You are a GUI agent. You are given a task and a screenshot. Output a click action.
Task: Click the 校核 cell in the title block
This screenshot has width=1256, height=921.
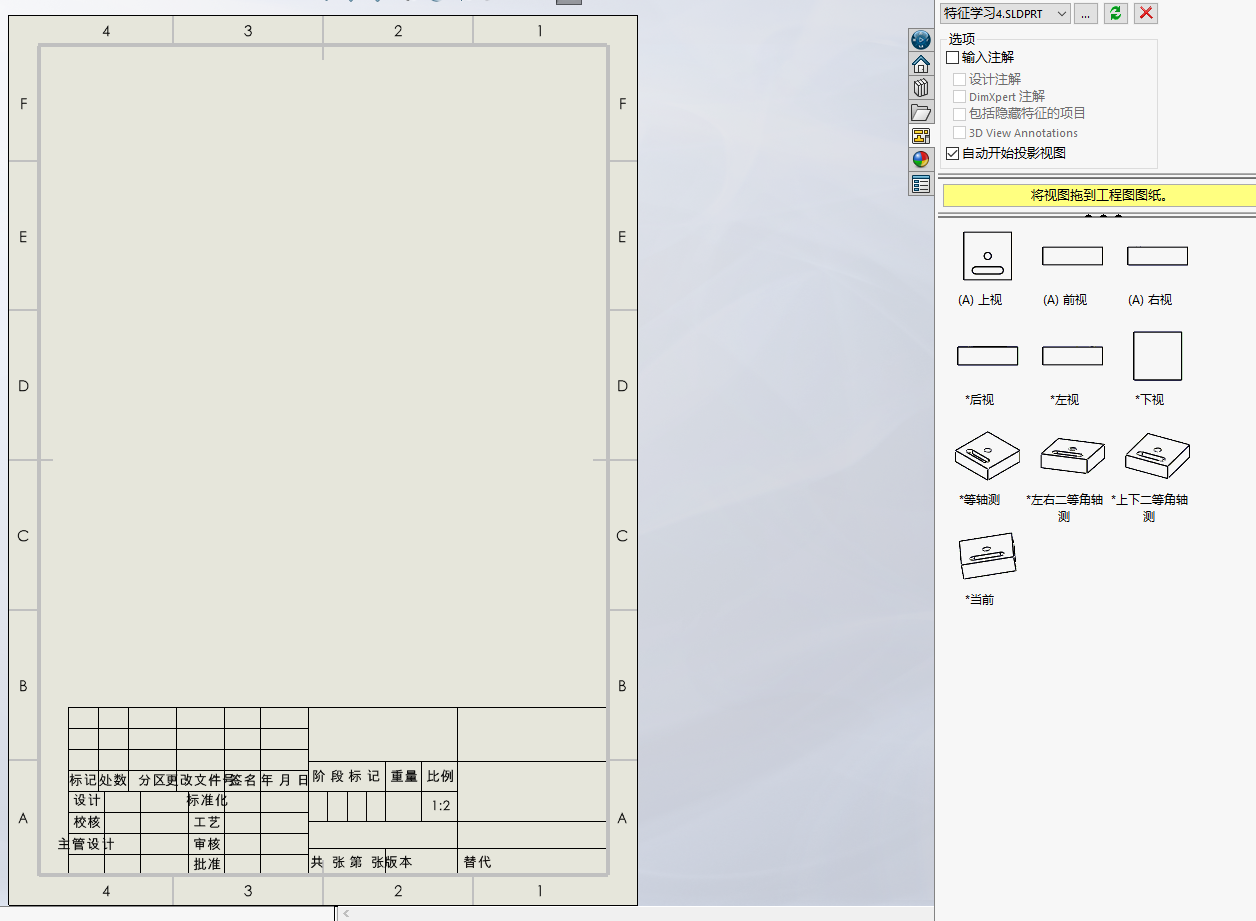[87, 822]
